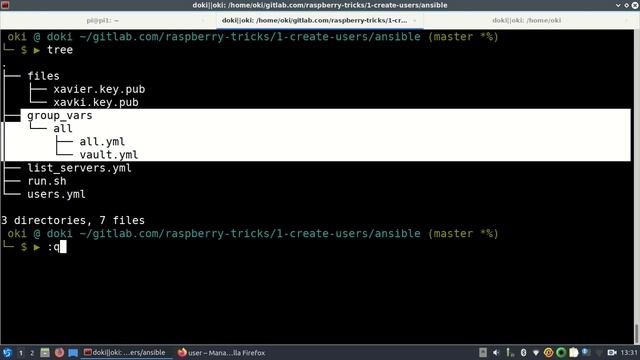Launch Firefox from the taskbar quick launcher
Viewport: 640px width, 360px height.
(x=59, y=353)
